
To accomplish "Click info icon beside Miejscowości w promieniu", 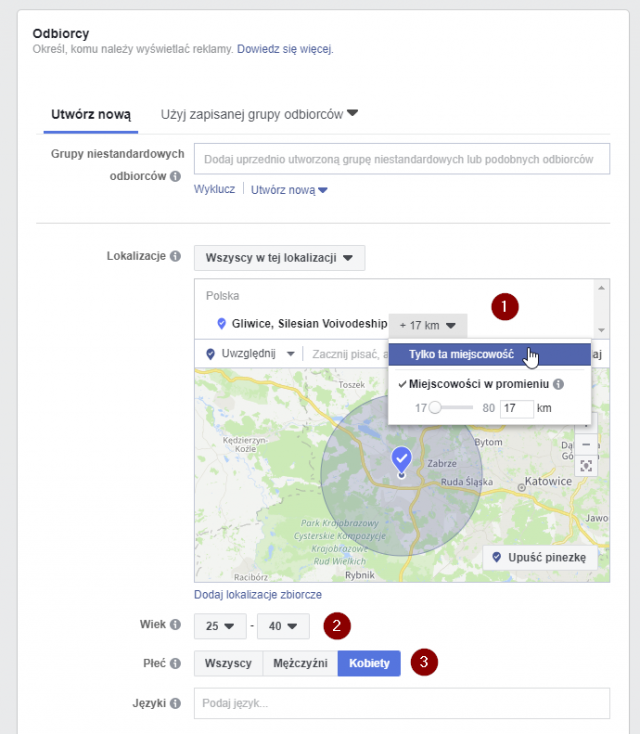I will click(x=558, y=384).
